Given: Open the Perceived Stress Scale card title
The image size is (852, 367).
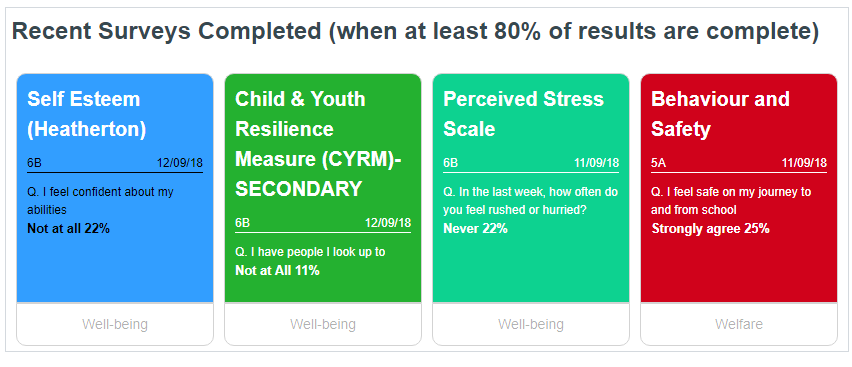Looking at the screenshot, I should click(x=523, y=114).
